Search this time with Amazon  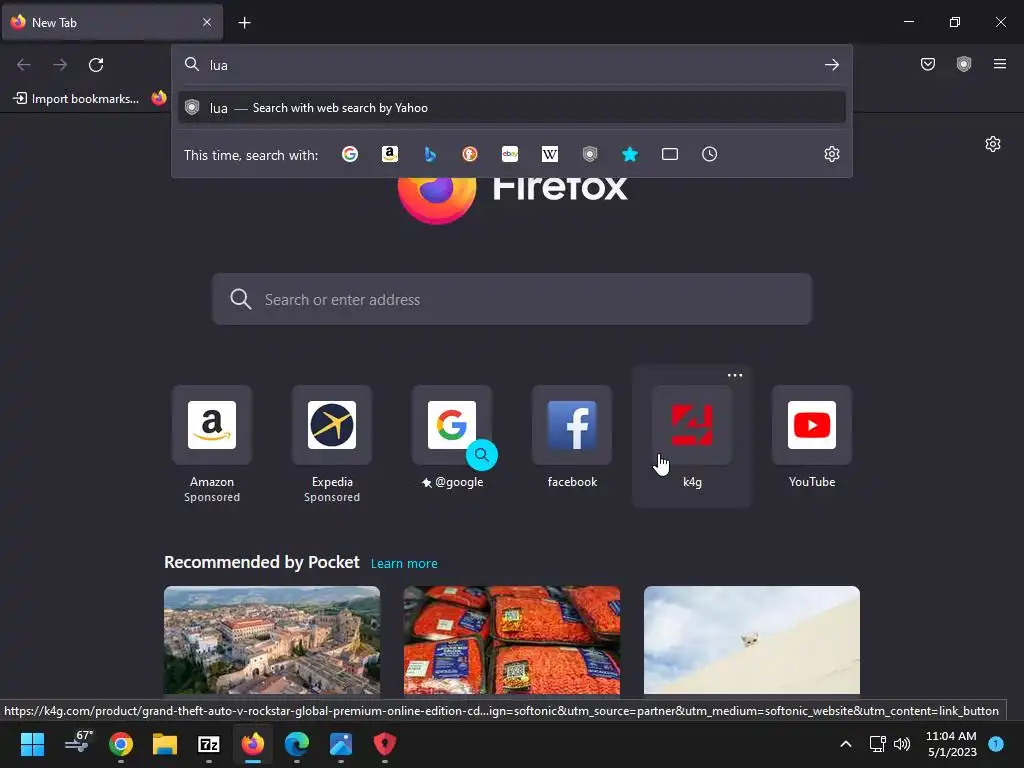tap(390, 154)
